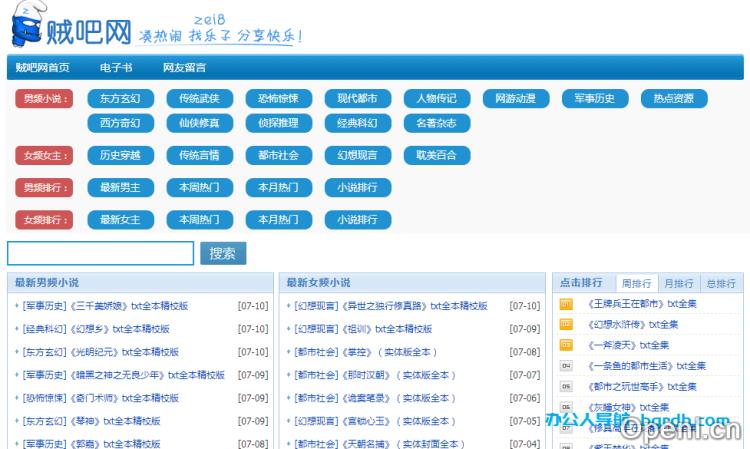Open the 恐怖惊悚 category
This screenshot has width=750, height=449.
coord(278,99)
